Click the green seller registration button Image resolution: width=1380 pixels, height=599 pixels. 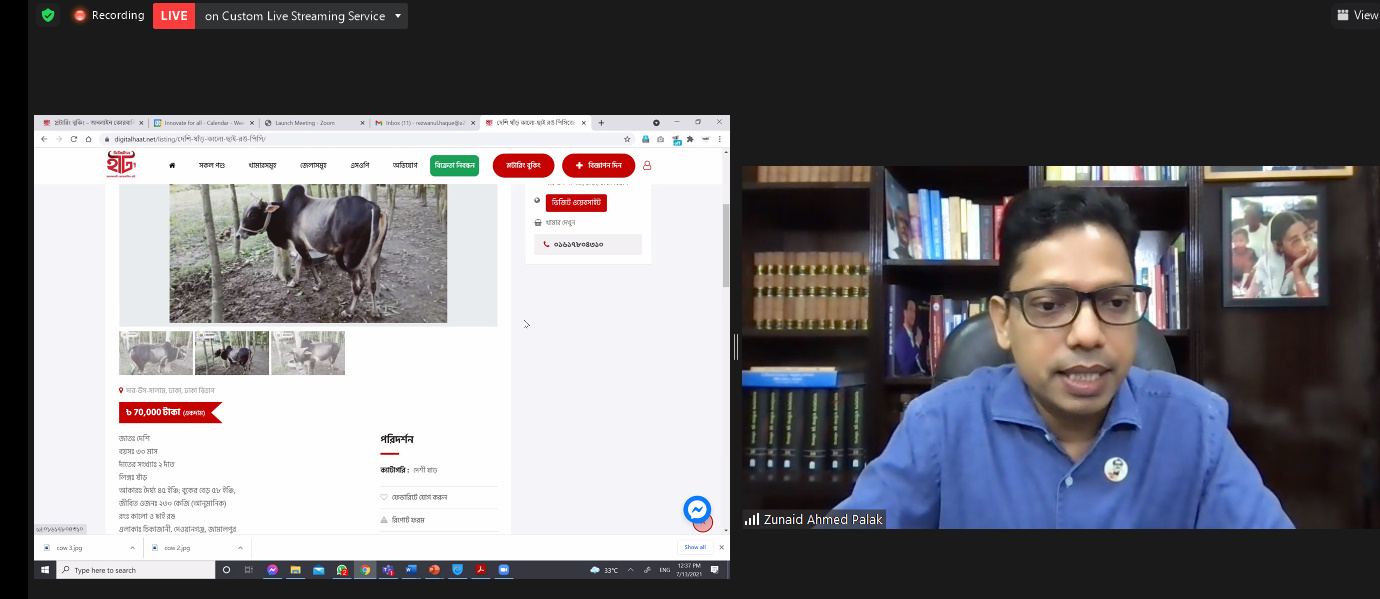[x=454, y=165]
